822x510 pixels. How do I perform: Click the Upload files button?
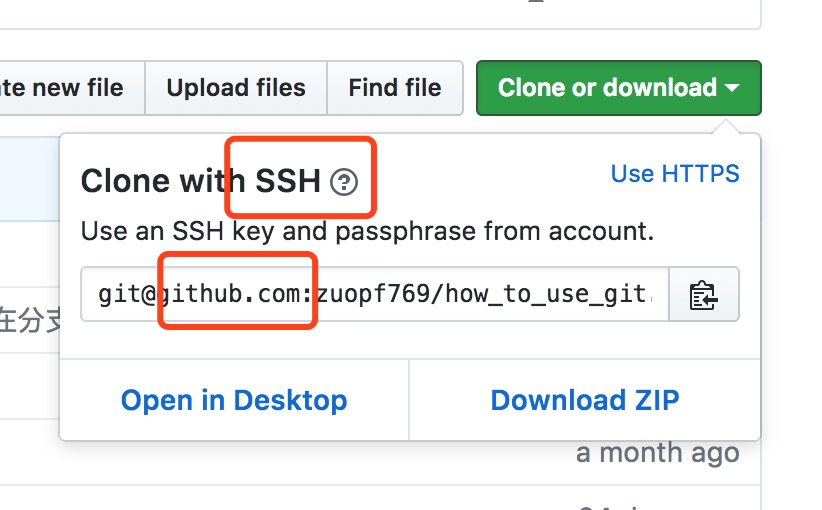pos(236,88)
